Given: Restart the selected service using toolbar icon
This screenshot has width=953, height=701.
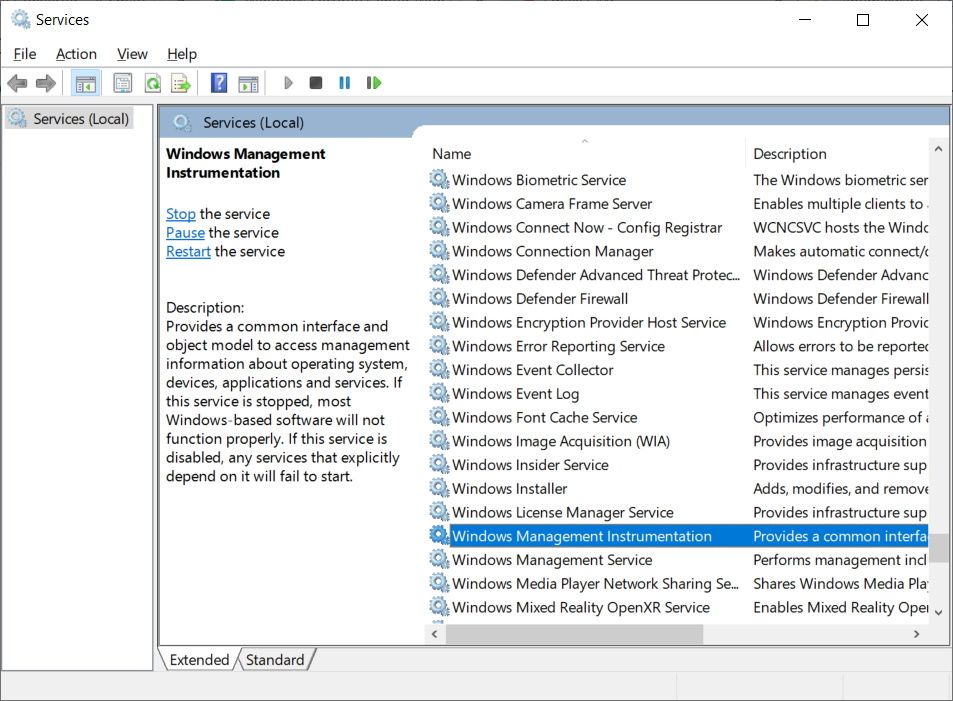Looking at the screenshot, I should pyautogui.click(x=374, y=82).
